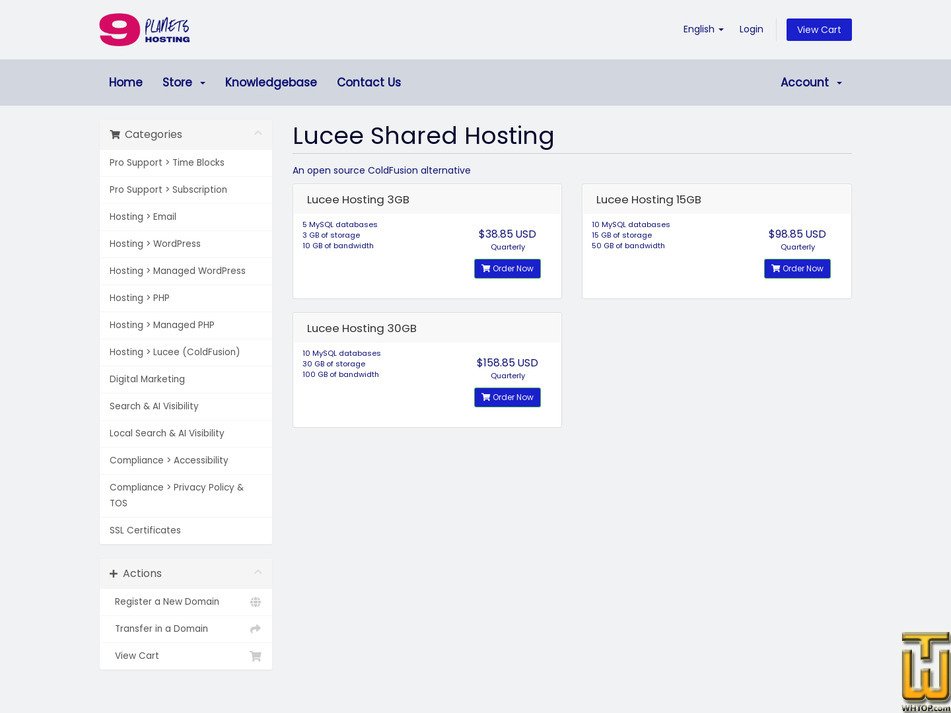
Task: Select Pro Support > Subscription category
Action: click(x=186, y=190)
